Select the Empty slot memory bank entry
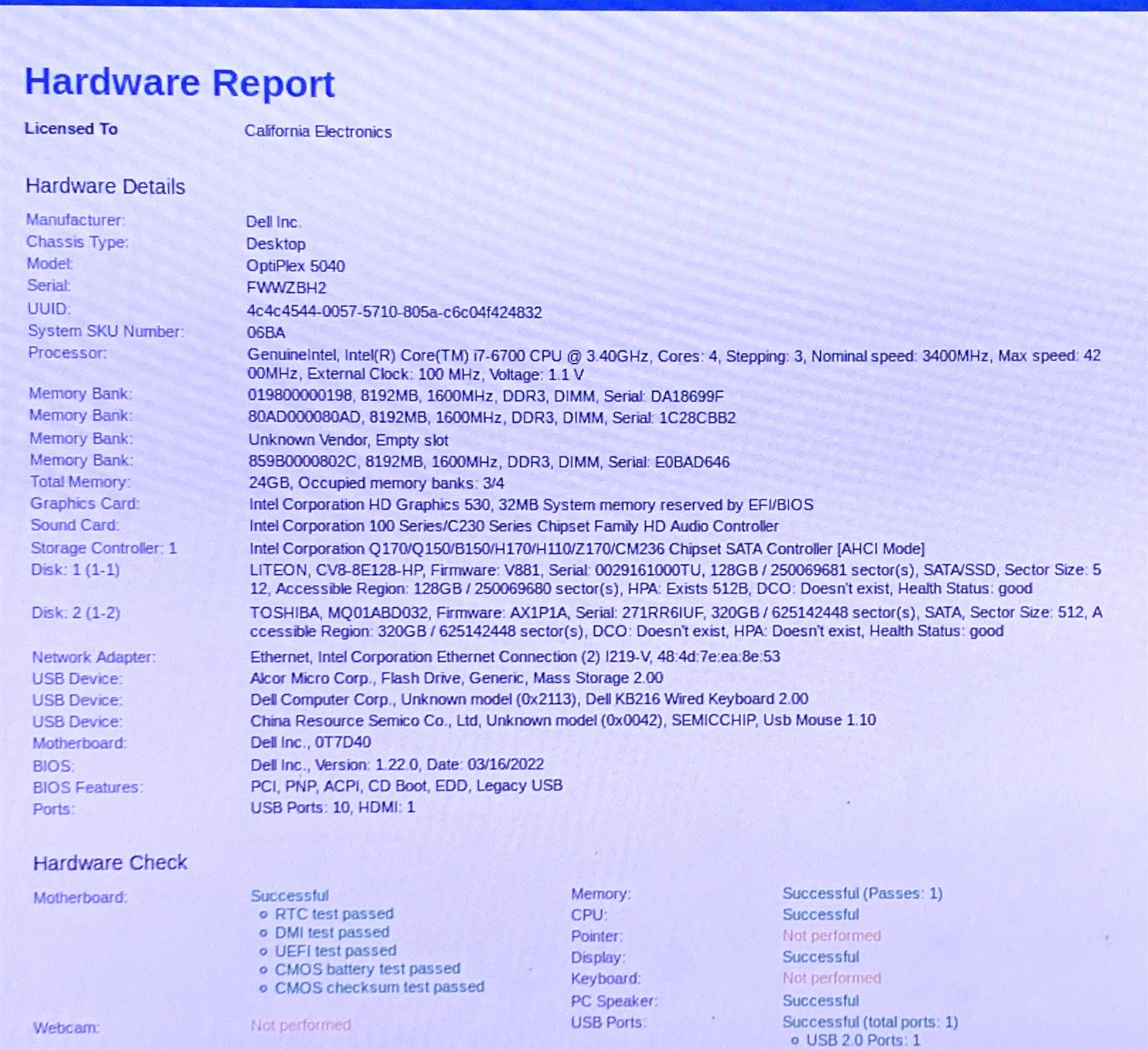This screenshot has width=1148, height=1050. [348, 440]
